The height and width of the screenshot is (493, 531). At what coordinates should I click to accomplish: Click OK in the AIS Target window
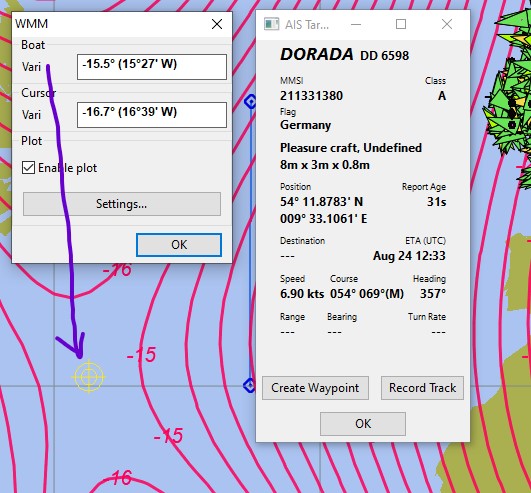pos(363,424)
